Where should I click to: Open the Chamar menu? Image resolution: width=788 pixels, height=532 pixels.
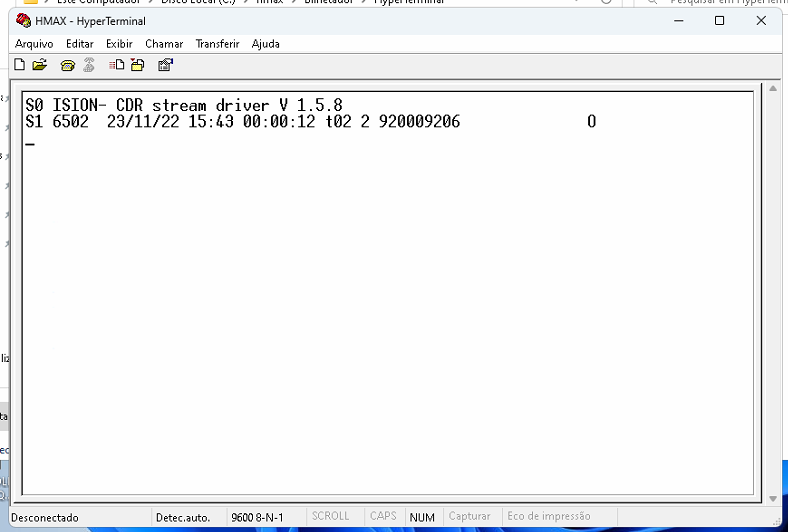tap(164, 44)
